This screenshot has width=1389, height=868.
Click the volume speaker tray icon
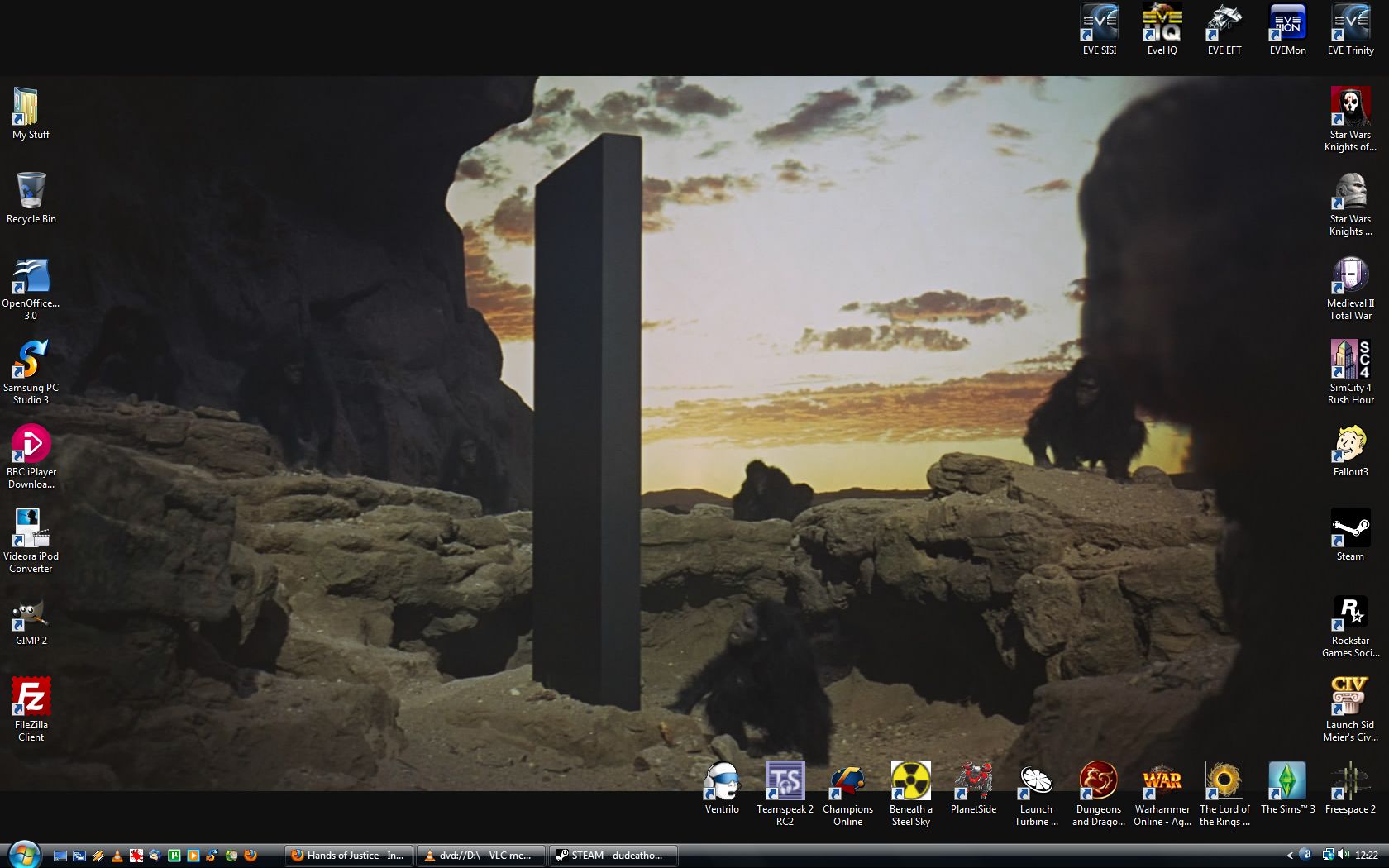(1343, 855)
